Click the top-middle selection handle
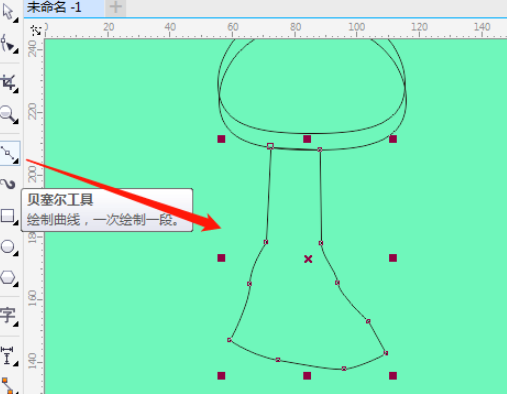 [x=307, y=139]
